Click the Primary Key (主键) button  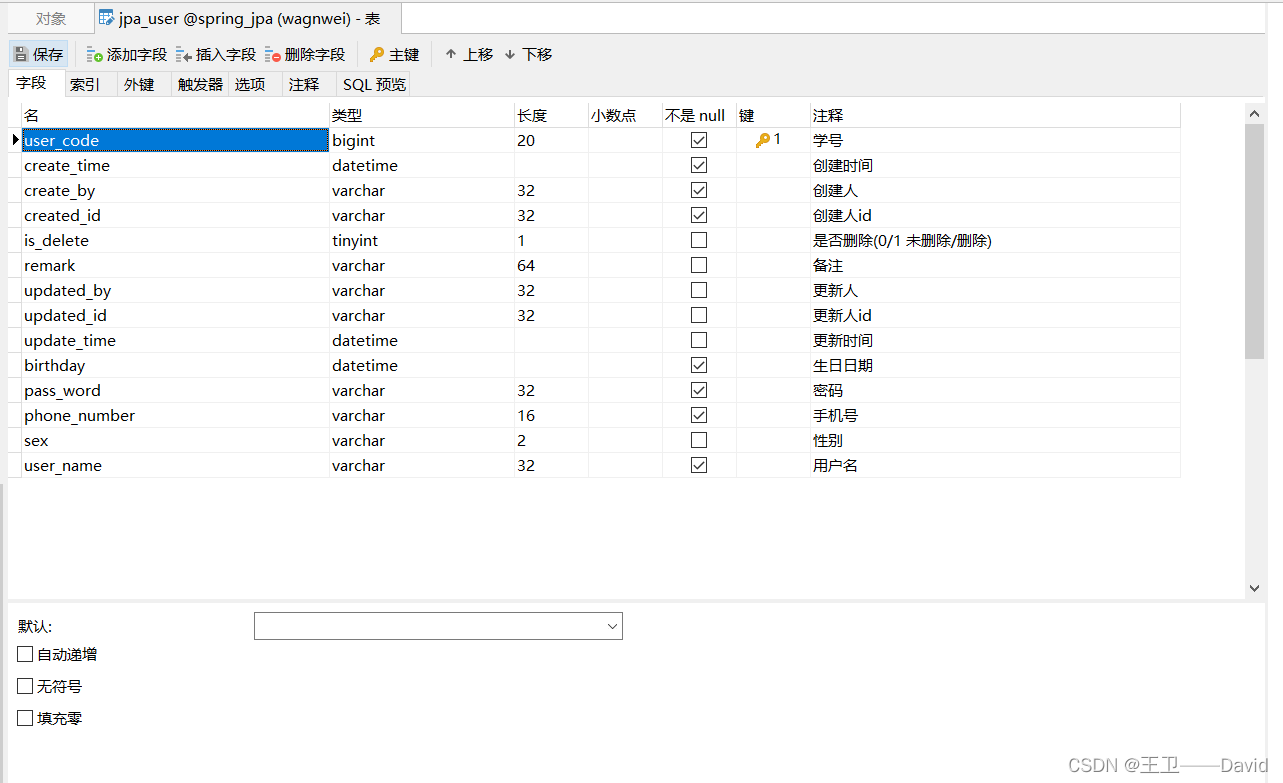click(394, 54)
